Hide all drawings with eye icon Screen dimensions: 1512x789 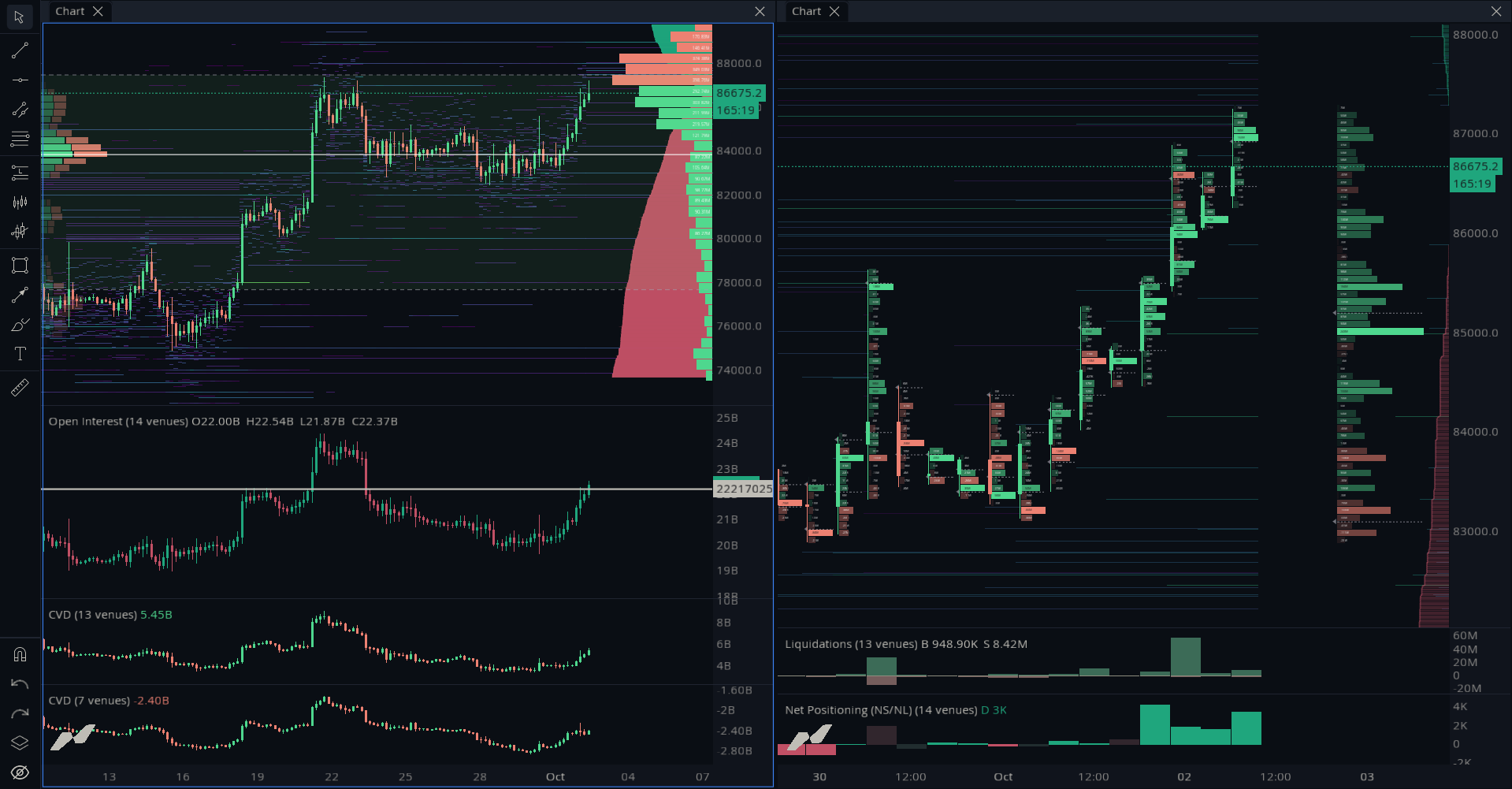(20, 772)
